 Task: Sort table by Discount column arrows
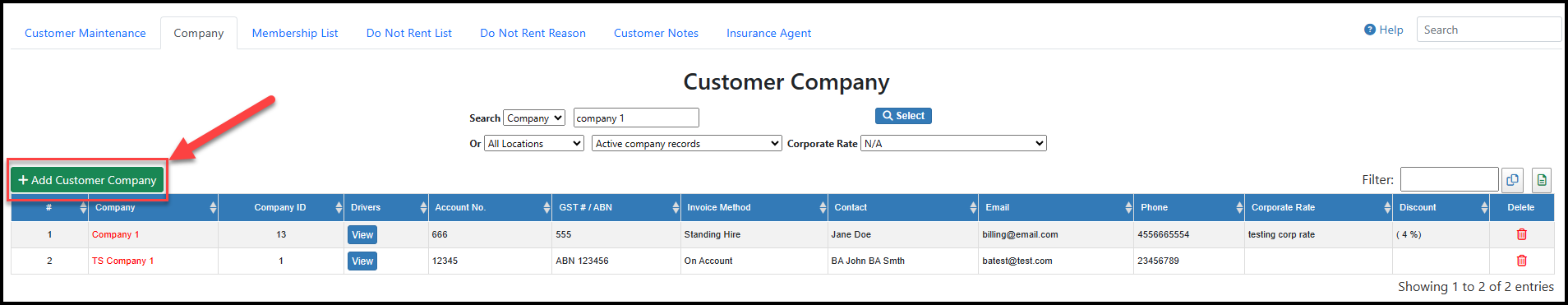point(1484,208)
